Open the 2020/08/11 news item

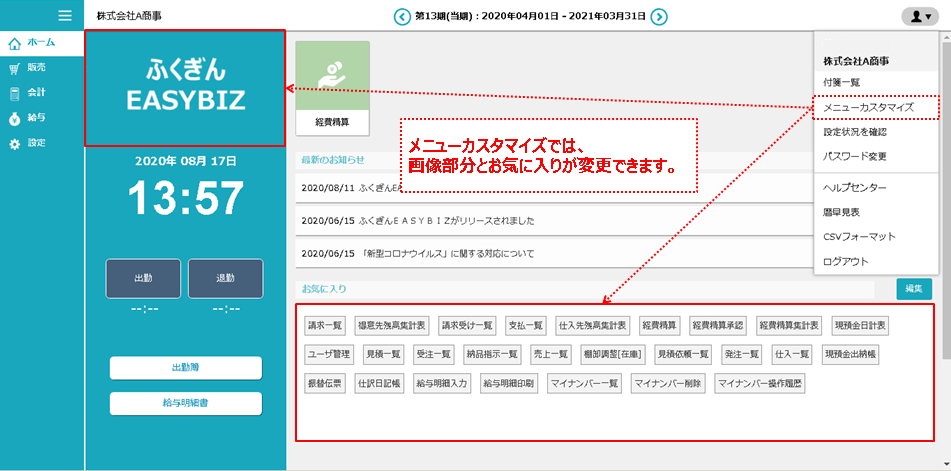[x=554, y=188]
